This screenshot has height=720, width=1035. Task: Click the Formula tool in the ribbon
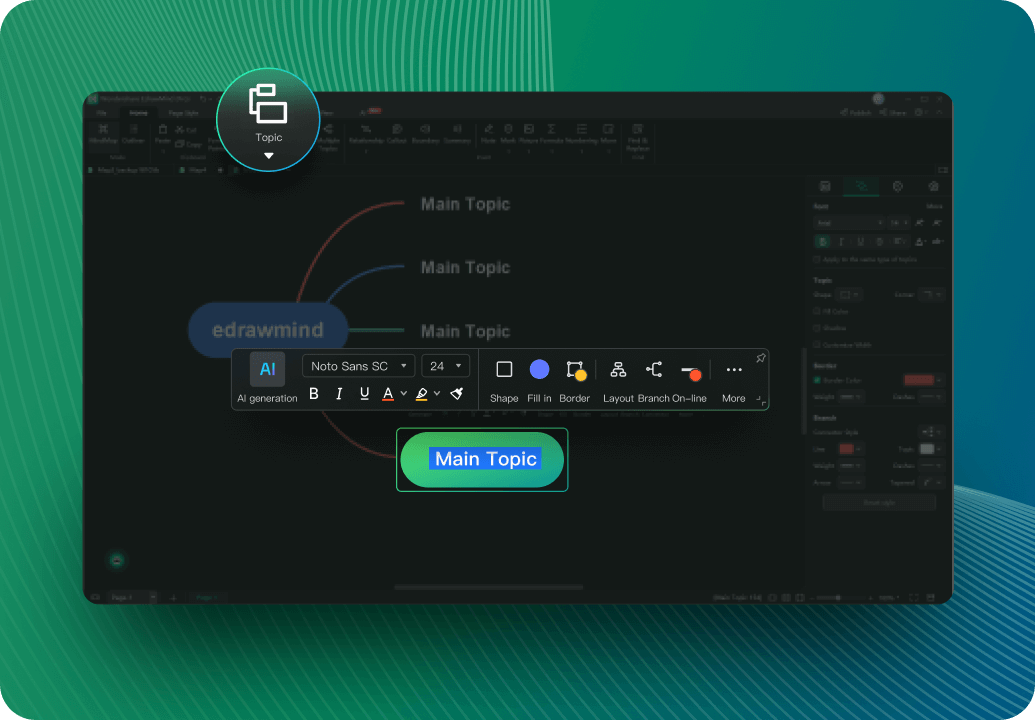[551, 134]
